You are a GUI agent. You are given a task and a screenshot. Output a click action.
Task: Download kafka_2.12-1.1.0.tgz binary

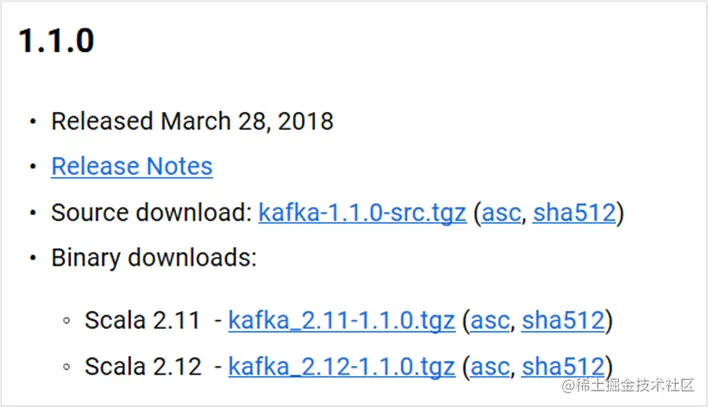click(x=342, y=366)
